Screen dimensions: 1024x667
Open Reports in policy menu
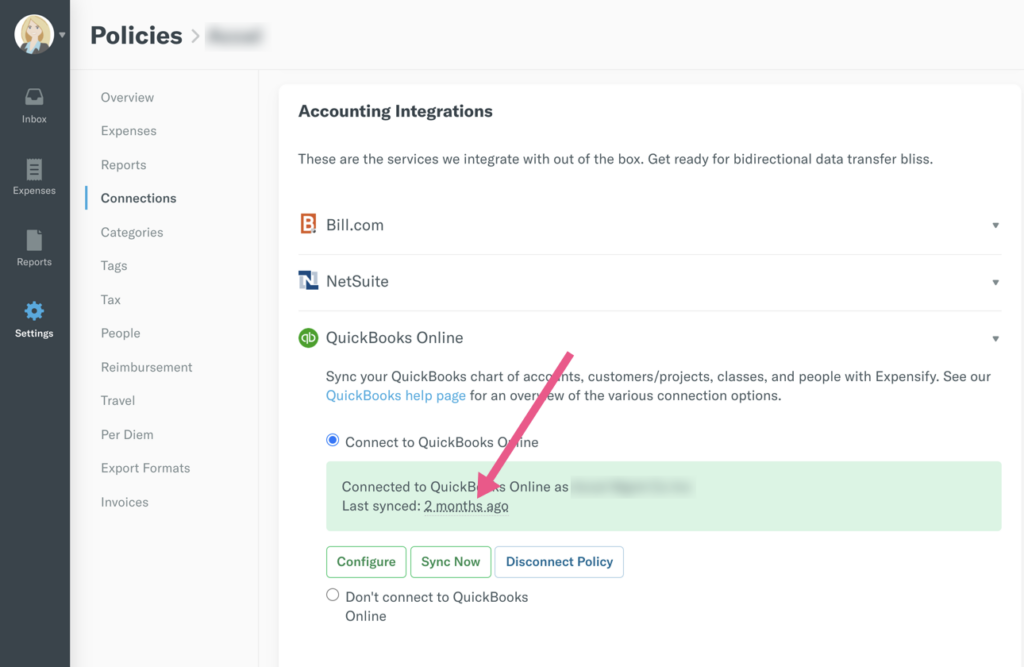(123, 165)
